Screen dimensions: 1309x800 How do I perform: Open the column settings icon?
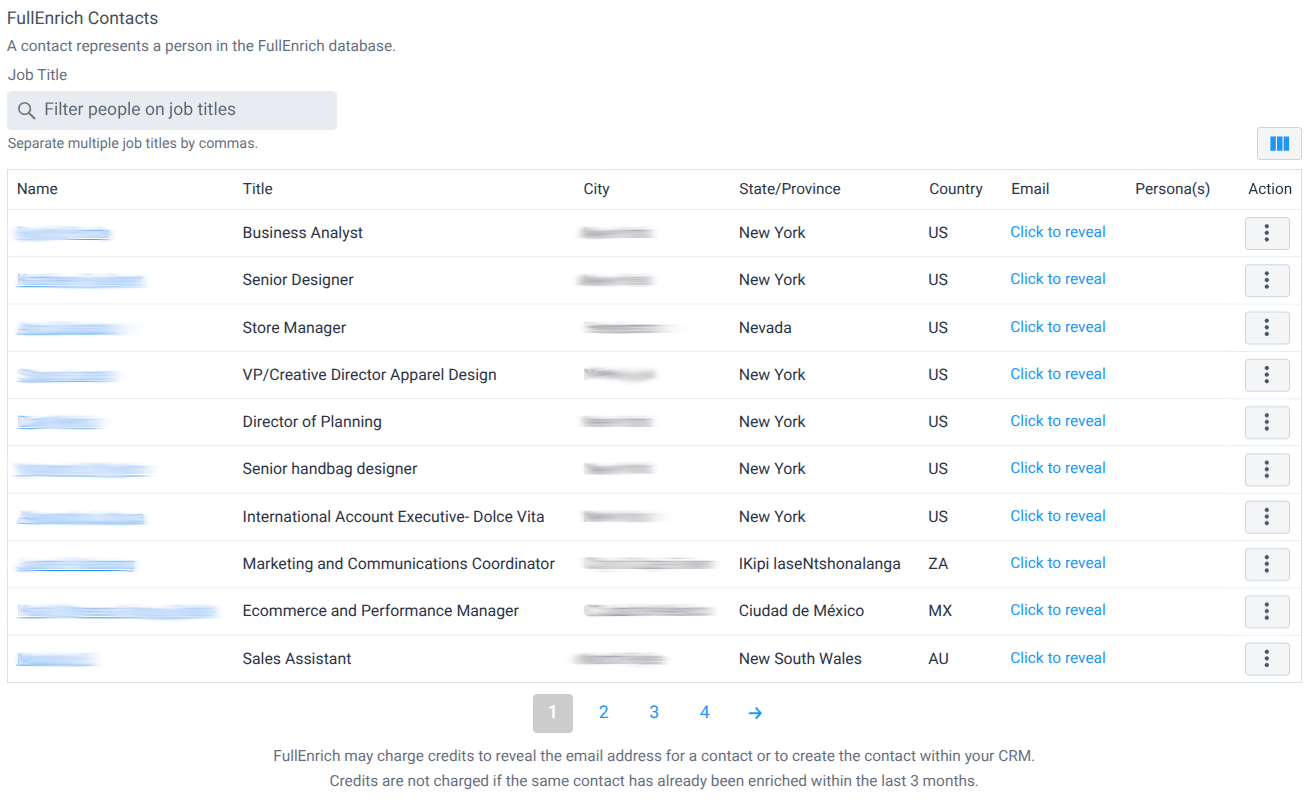tap(1278, 143)
